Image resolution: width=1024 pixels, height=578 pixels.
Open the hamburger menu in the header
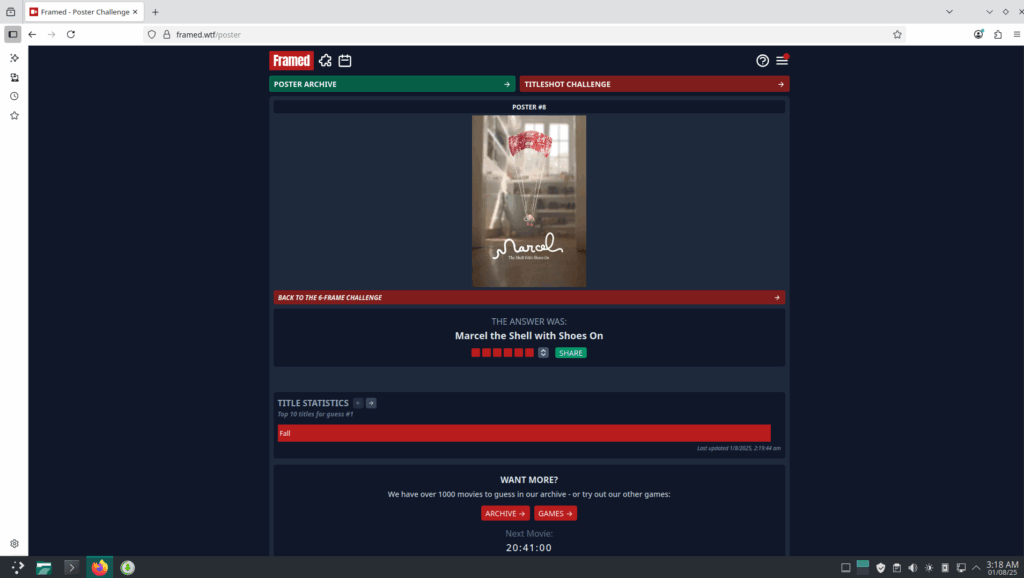(782, 61)
